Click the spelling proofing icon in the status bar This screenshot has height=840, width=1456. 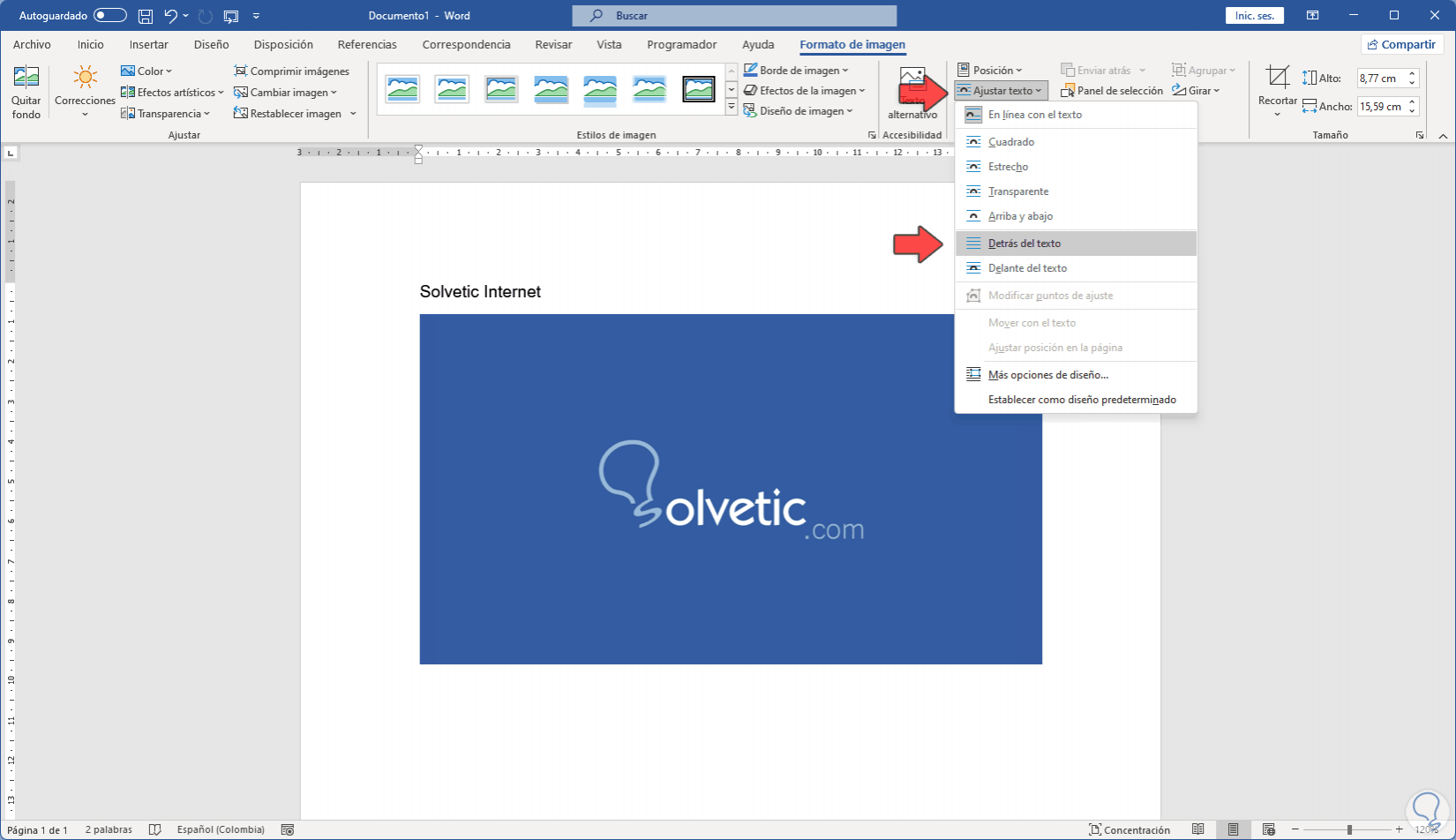coord(155,829)
